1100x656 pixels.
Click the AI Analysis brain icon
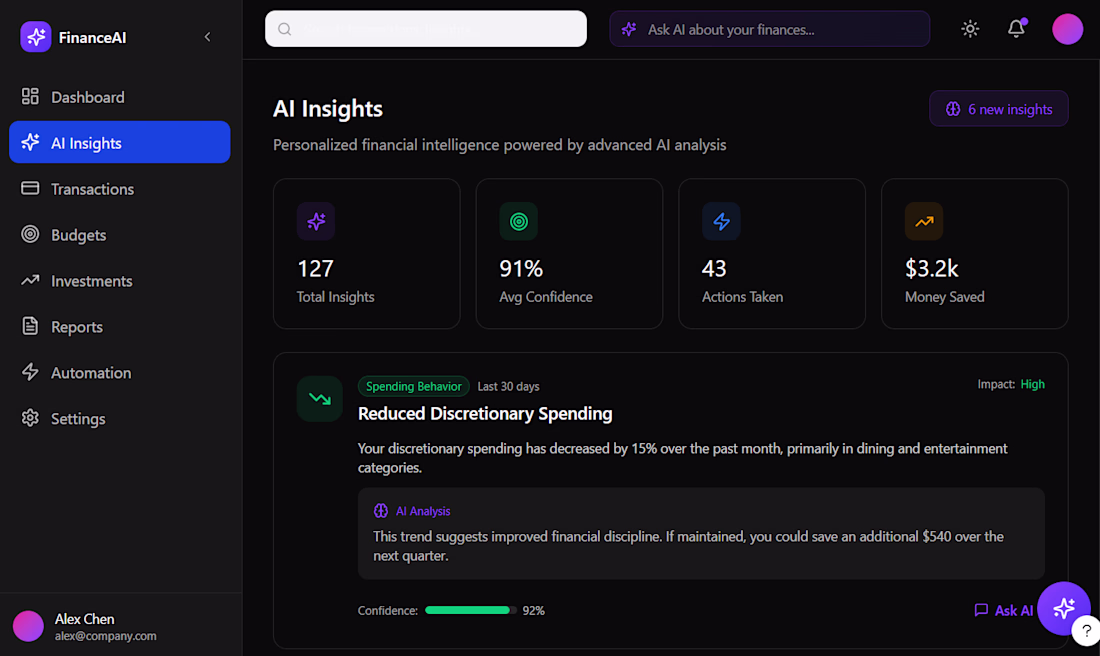click(x=381, y=511)
